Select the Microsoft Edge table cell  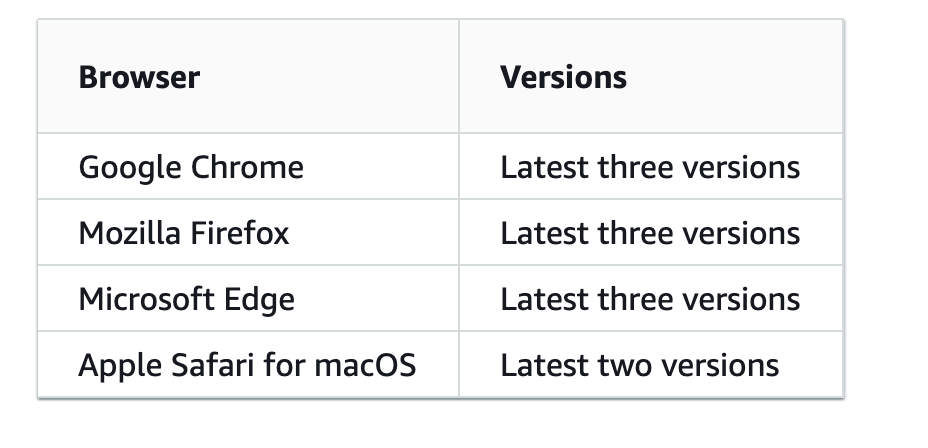(x=248, y=298)
